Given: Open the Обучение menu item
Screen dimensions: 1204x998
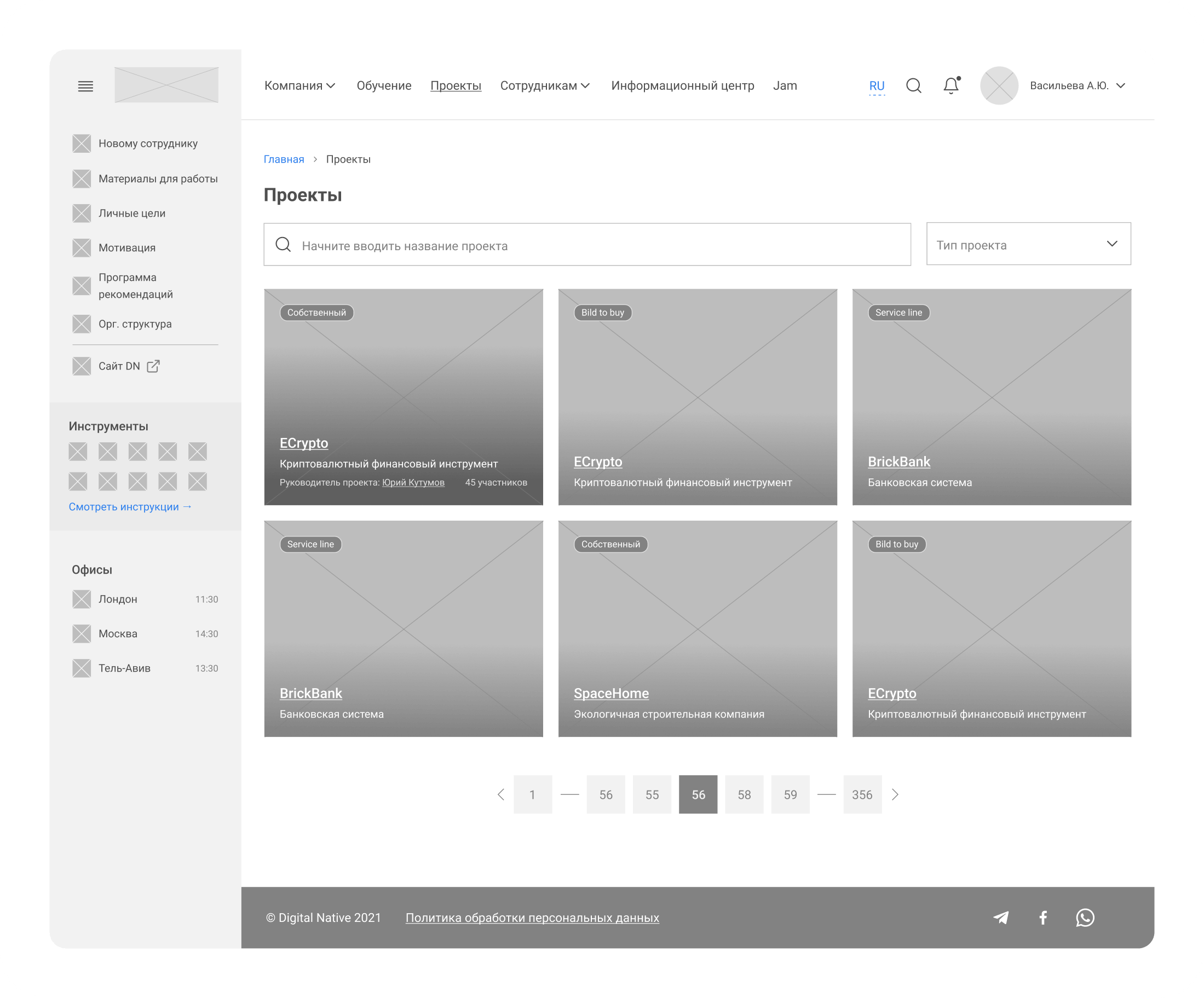Looking at the screenshot, I should pos(384,86).
